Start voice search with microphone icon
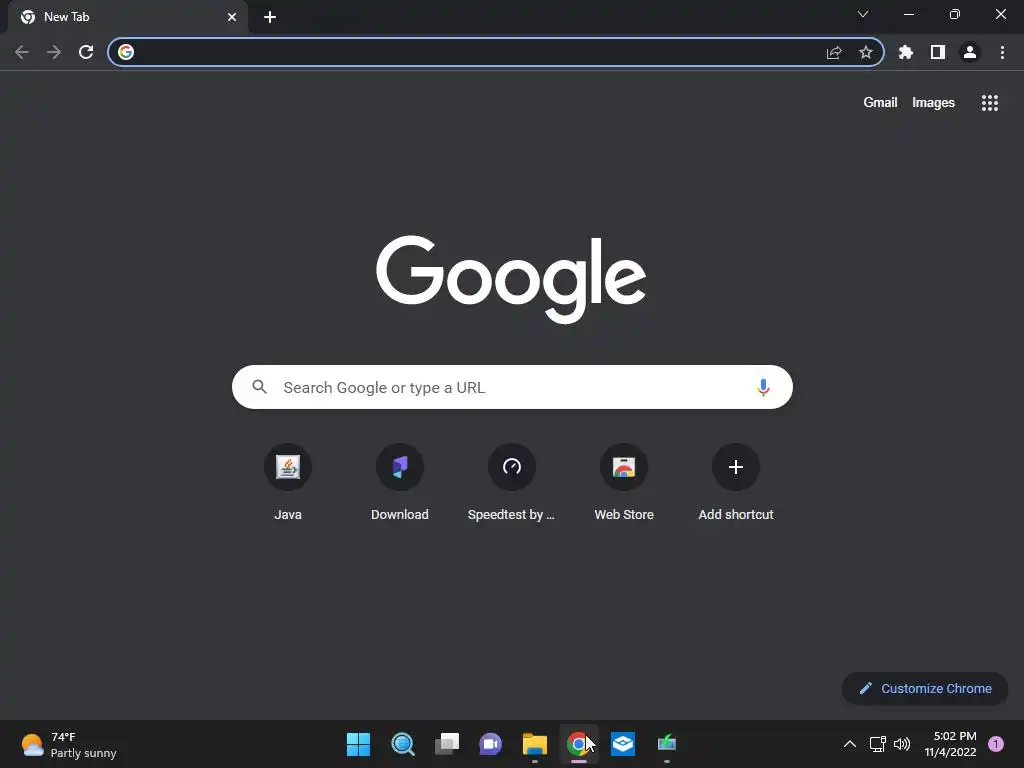 763,387
